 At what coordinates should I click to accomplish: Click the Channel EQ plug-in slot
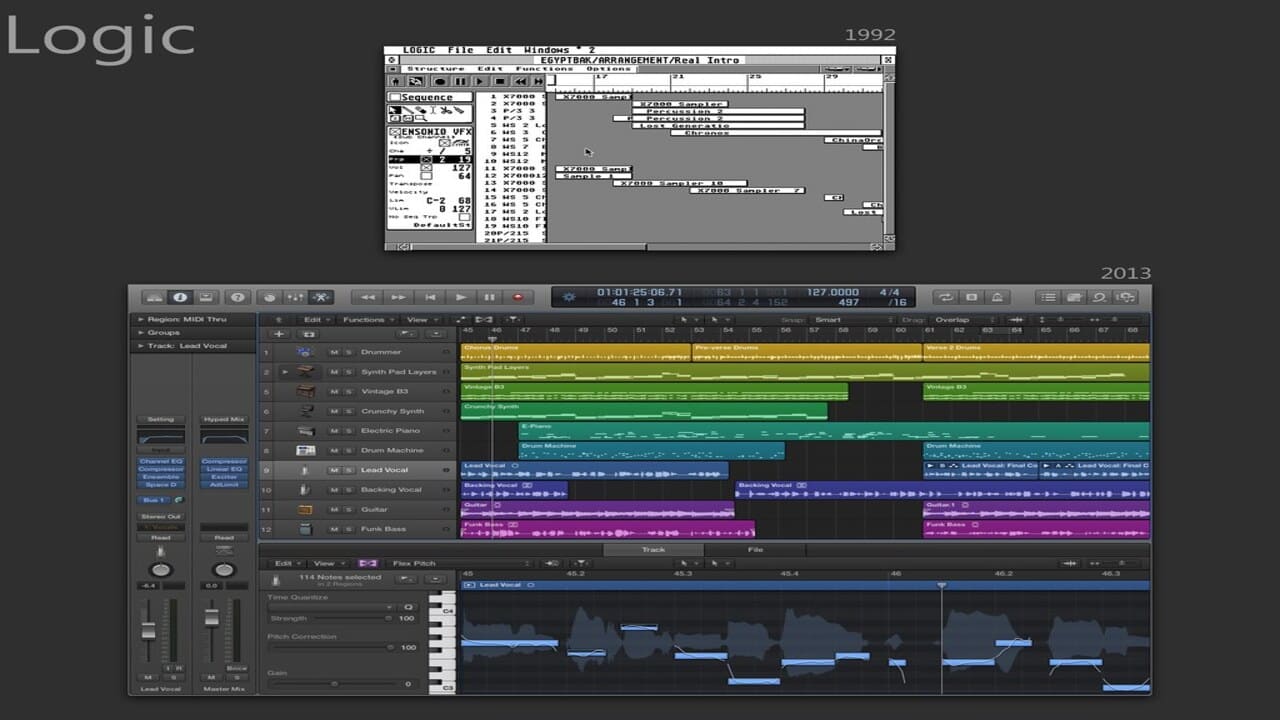[x=161, y=461]
